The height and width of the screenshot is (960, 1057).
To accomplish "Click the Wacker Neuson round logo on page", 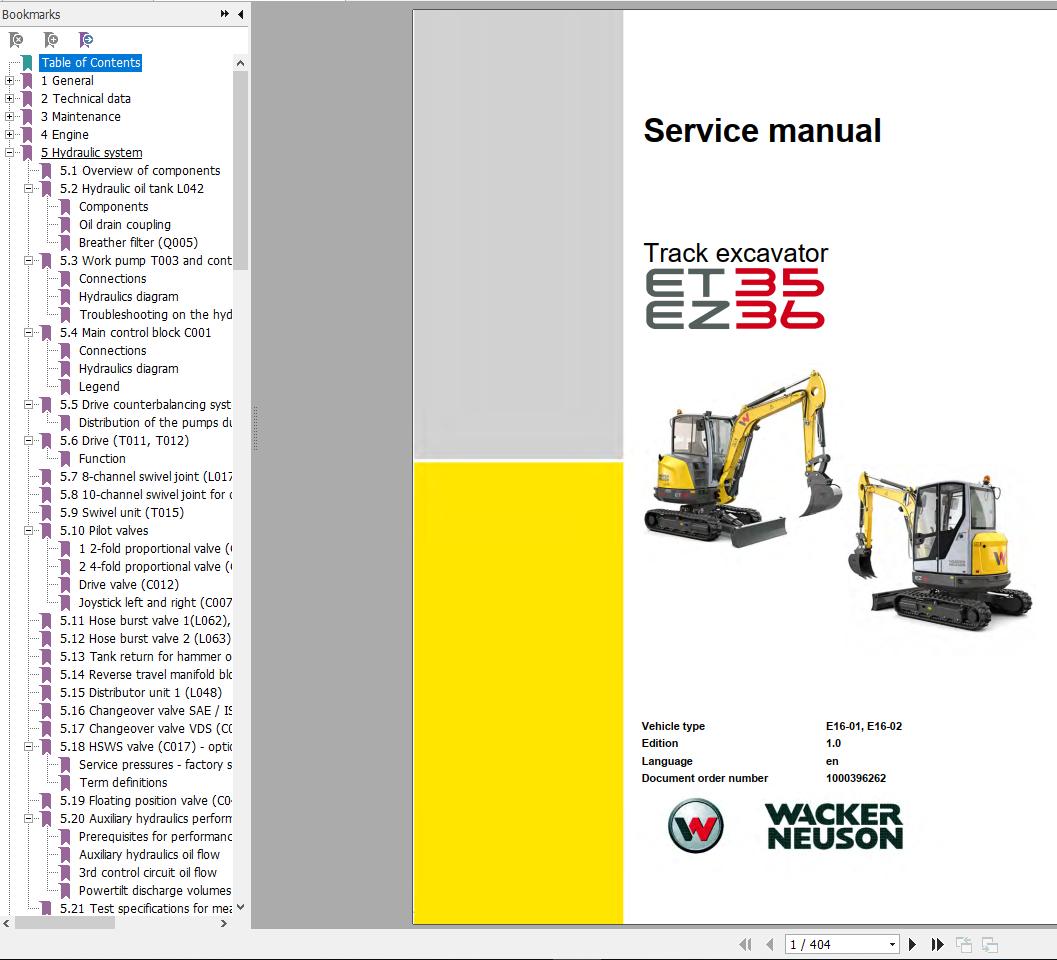I will 695,825.
